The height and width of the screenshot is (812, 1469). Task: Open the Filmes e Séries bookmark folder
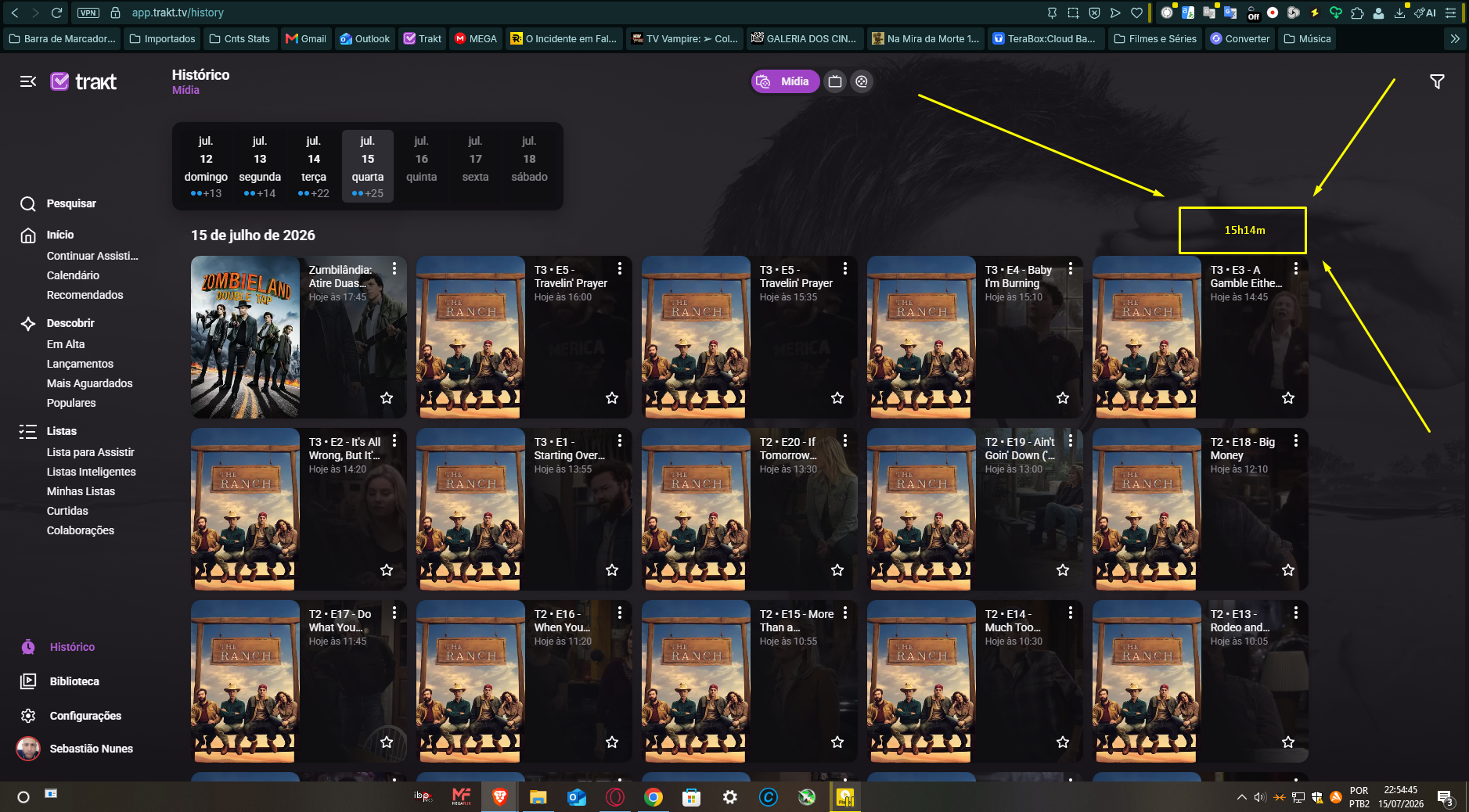(x=1155, y=38)
